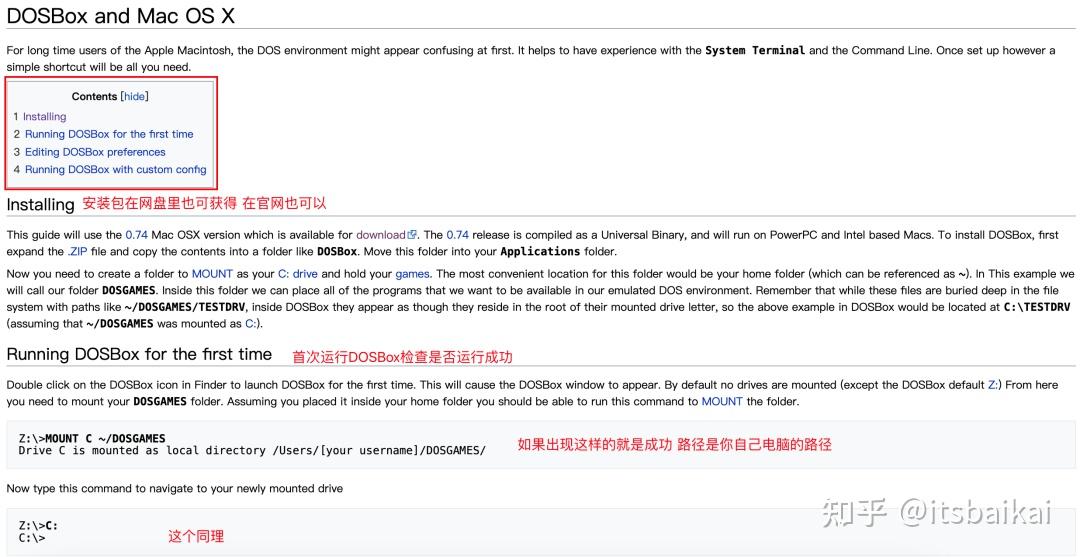Click the MOUNT C ~/DOSGAMES command code block
The width and height of the screenshot is (1080, 557).
point(540,444)
